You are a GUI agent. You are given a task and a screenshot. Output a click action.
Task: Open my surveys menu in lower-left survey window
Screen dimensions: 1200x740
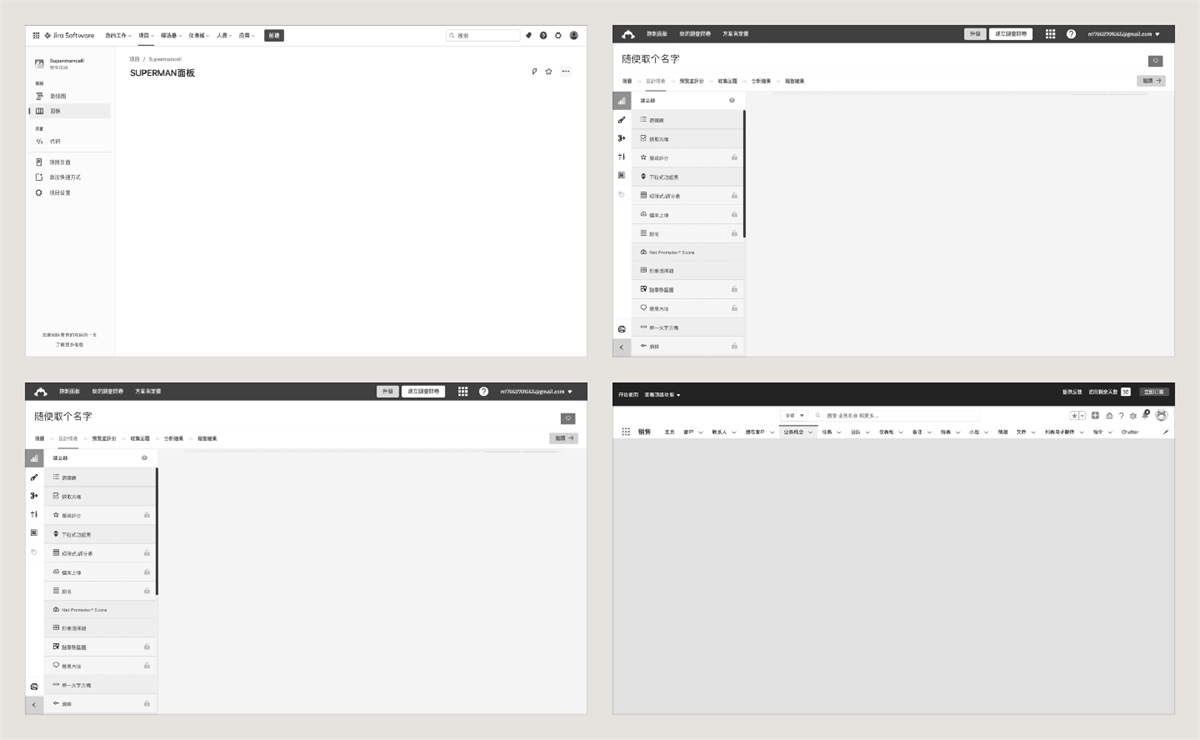point(107,391)
